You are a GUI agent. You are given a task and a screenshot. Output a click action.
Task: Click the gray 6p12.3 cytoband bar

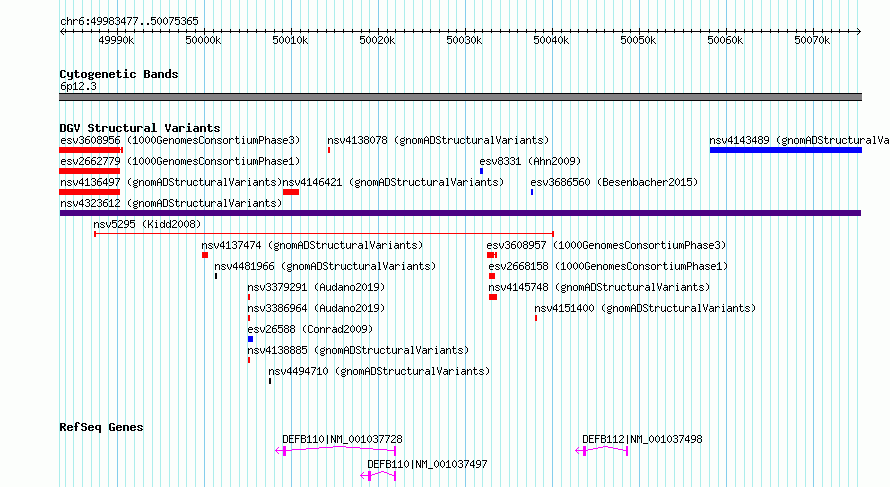pyautogui.click(x=460, y=97)
